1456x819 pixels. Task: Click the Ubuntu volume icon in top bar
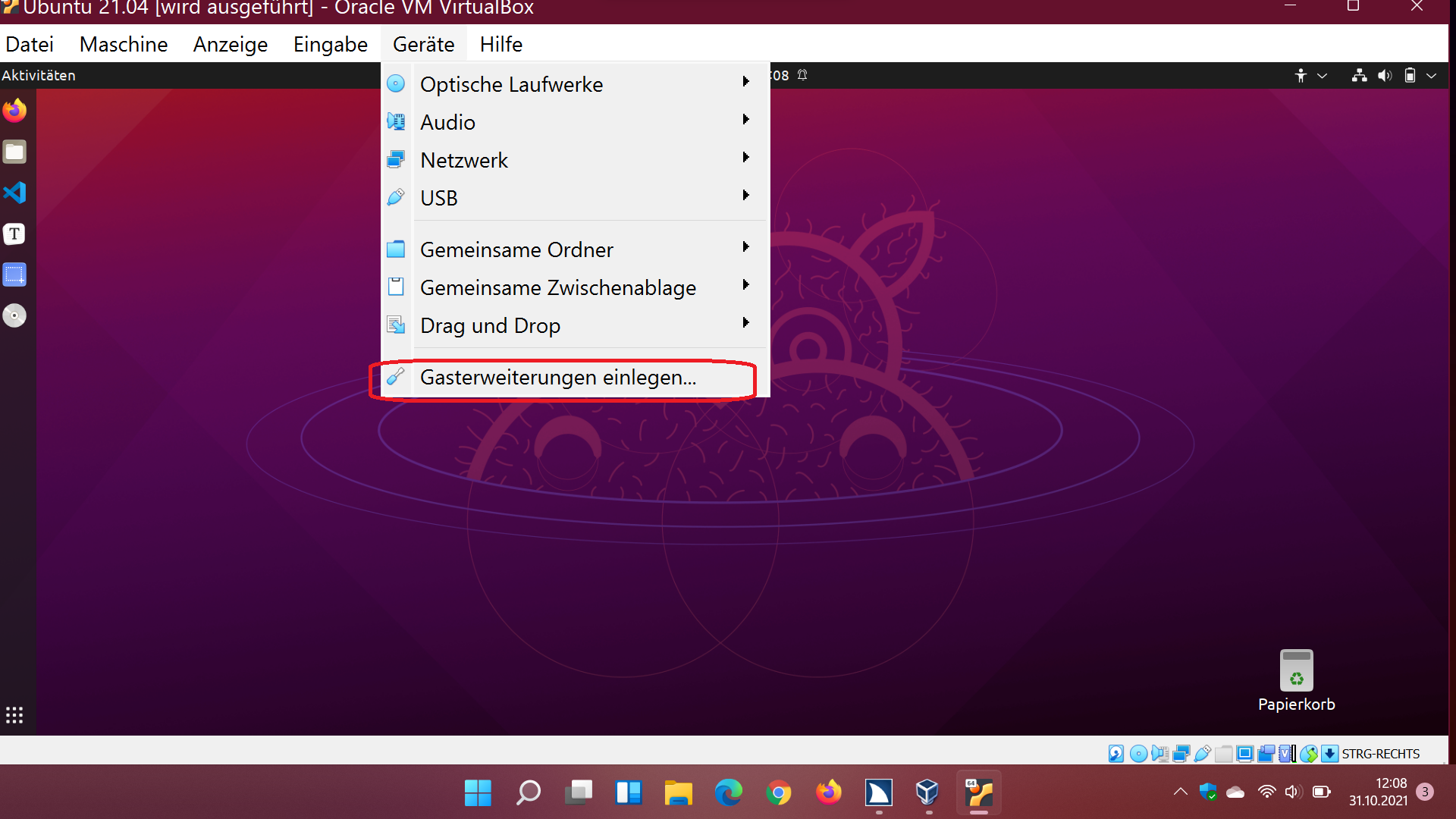point(1385,75)
